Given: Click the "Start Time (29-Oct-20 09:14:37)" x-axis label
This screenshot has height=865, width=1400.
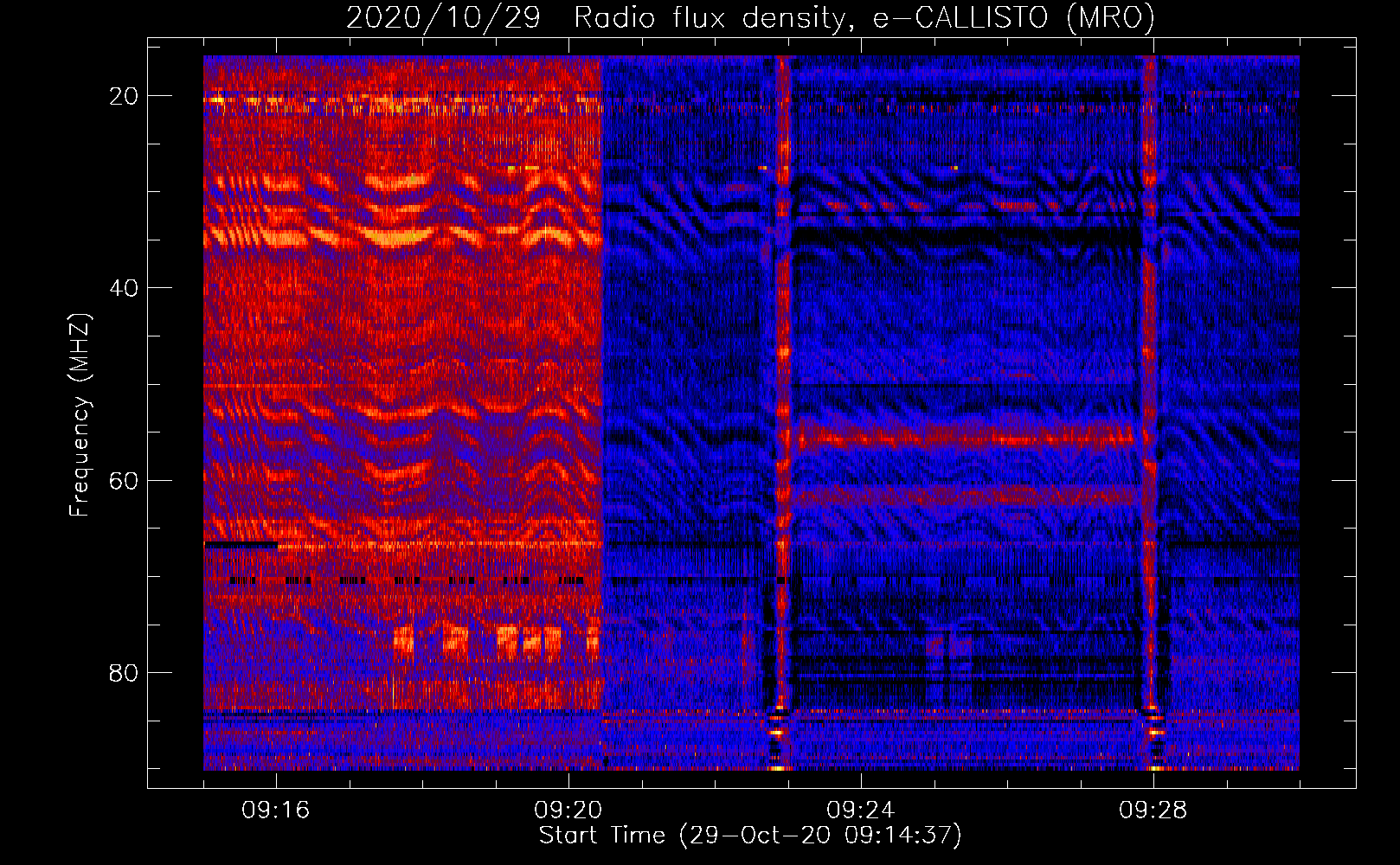Looking at the screenshot, I should [750, 836].
